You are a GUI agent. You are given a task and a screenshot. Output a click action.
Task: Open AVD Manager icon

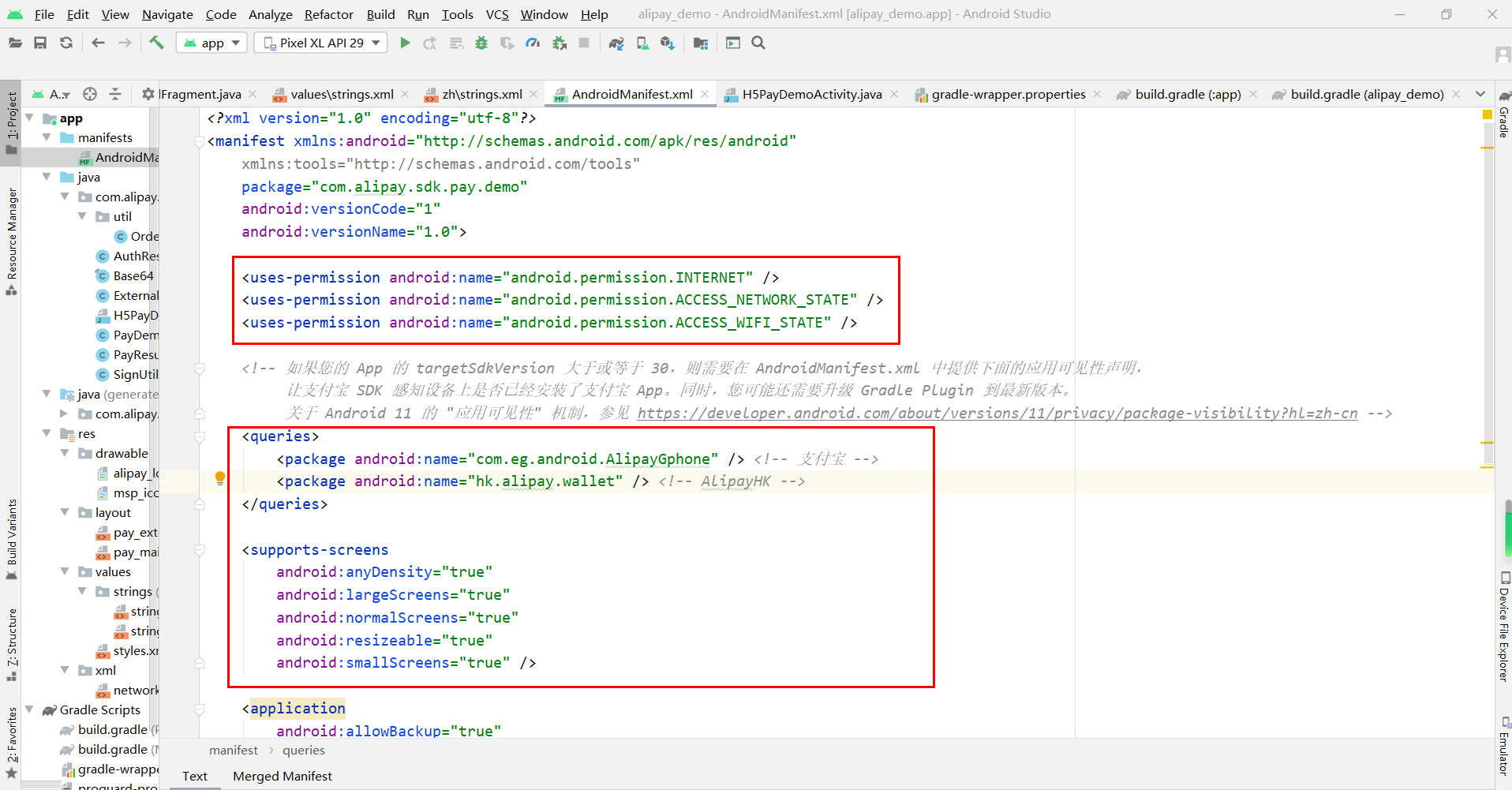[x=642, y=43]
